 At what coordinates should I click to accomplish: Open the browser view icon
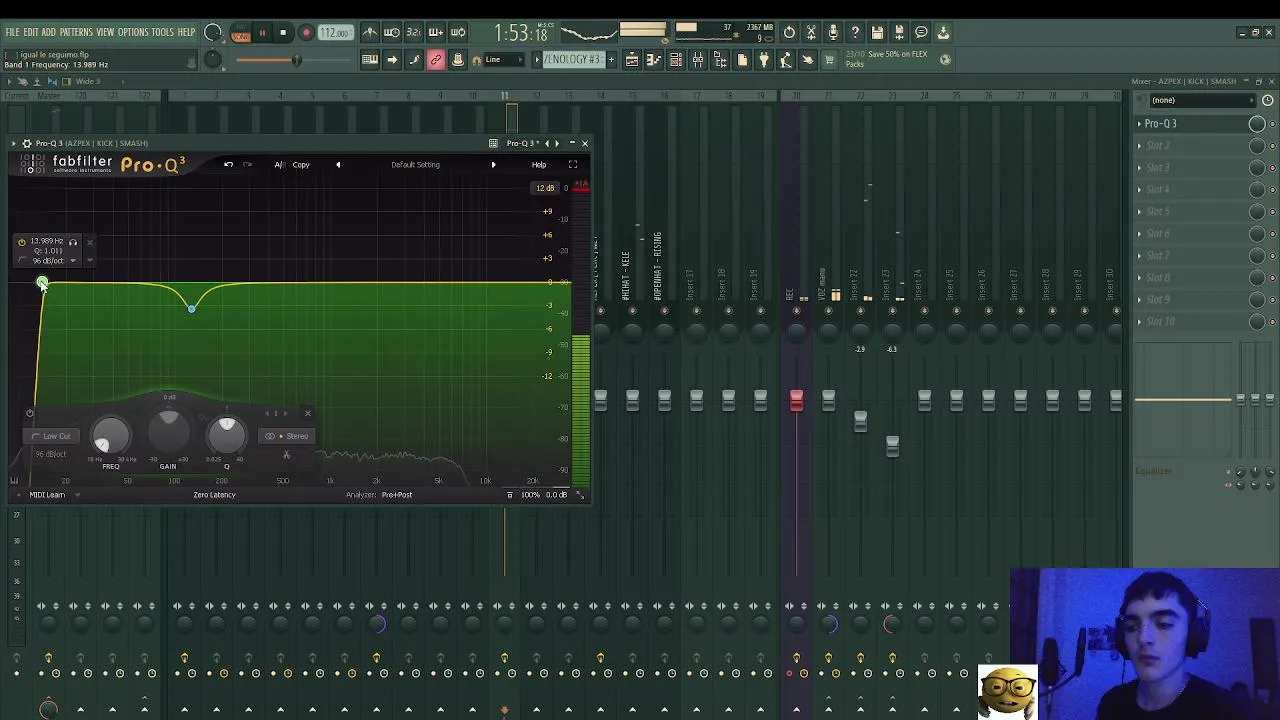point(720,60)
